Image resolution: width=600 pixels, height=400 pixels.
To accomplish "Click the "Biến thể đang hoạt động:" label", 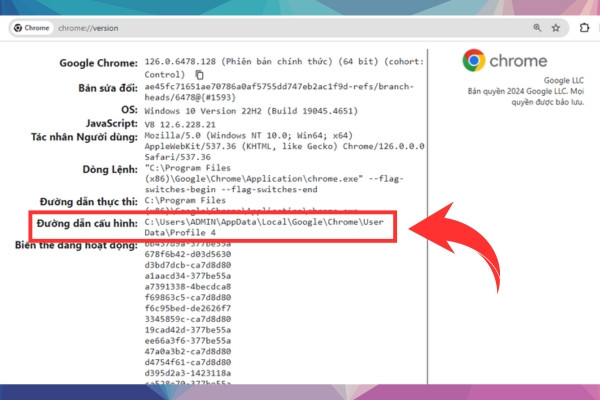I will [76, 245].
